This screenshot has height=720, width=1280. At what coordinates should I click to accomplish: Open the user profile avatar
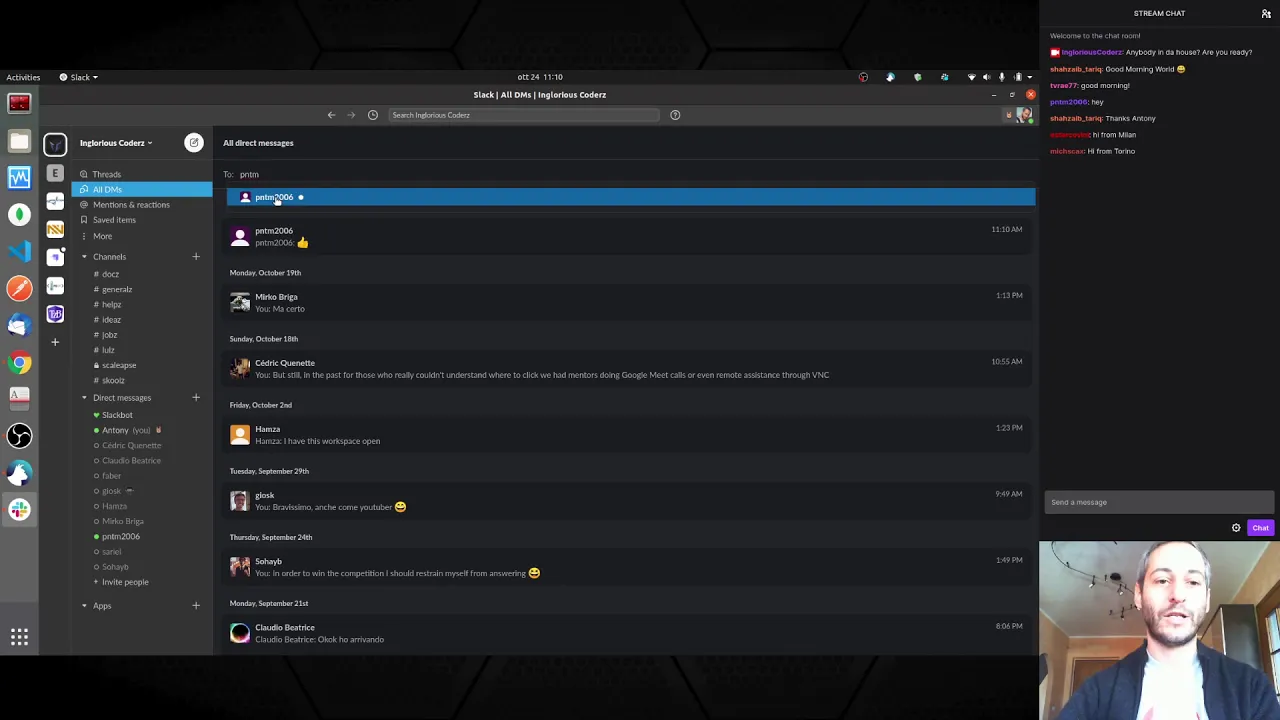click(1023, 115)
